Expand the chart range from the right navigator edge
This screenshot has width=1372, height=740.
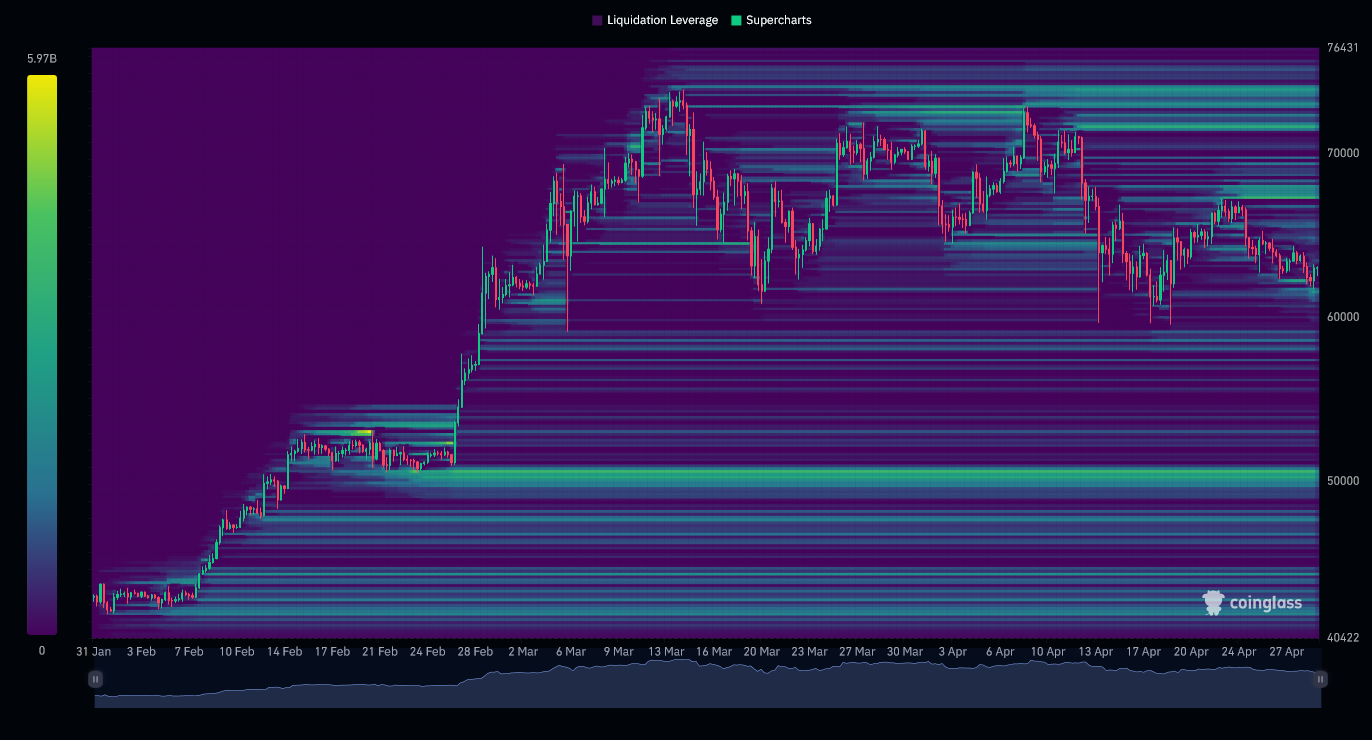pos(1319,679)
